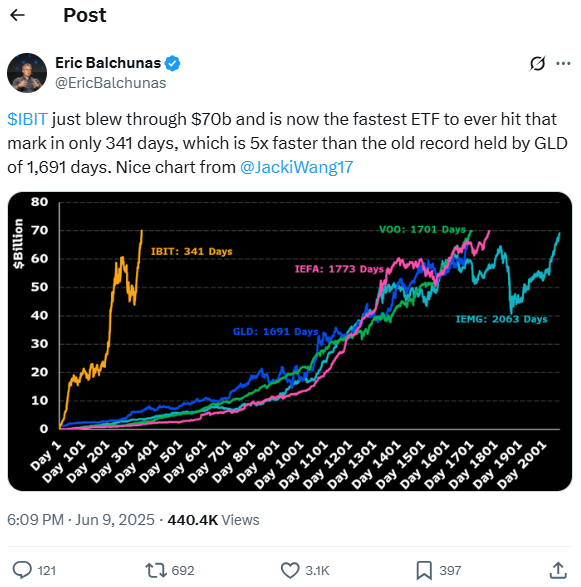Screen dimensions: 581x587
Task: Click the blue verified badge
Action: [x=173, y=63]
